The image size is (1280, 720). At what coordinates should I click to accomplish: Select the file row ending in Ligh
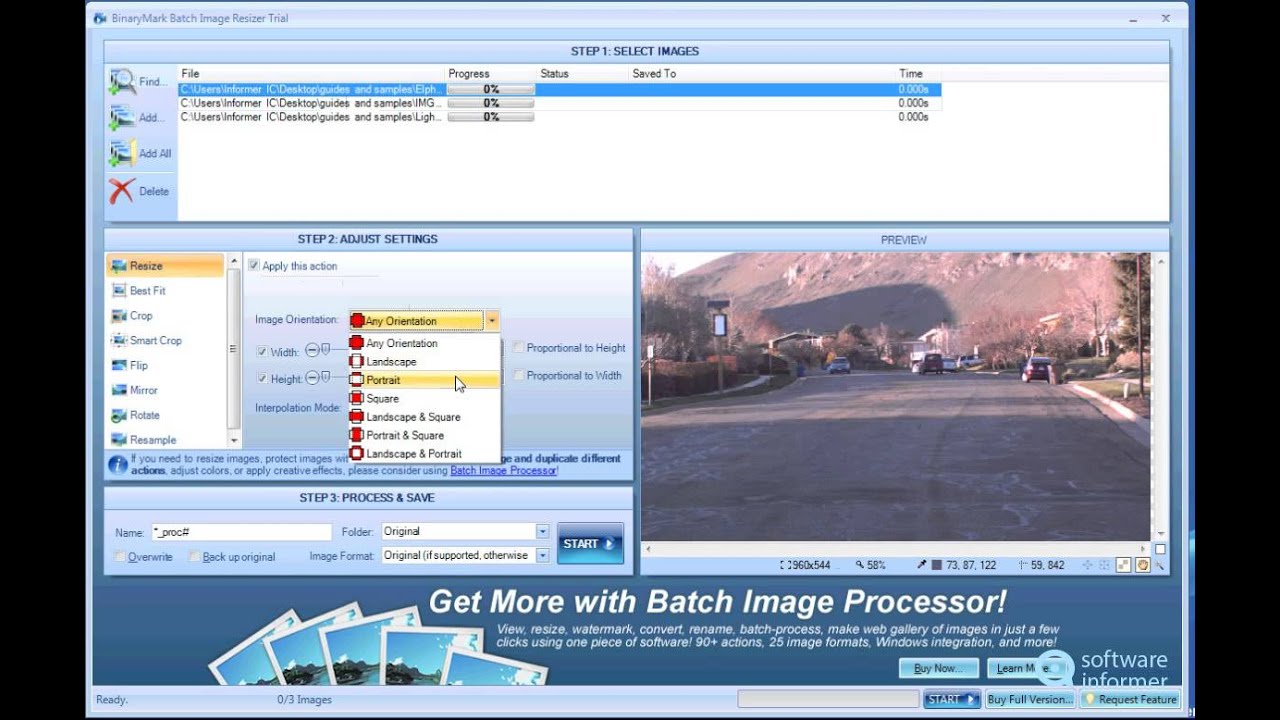pos(559,117)
